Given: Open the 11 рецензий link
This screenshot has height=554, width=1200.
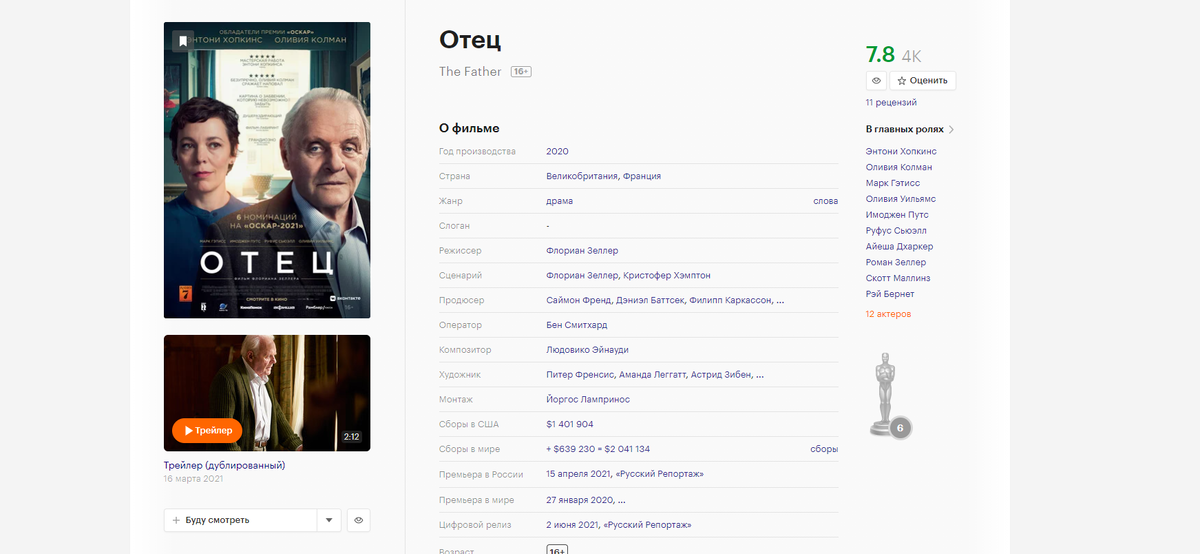Looking at the screenshot, I should 891,103.
